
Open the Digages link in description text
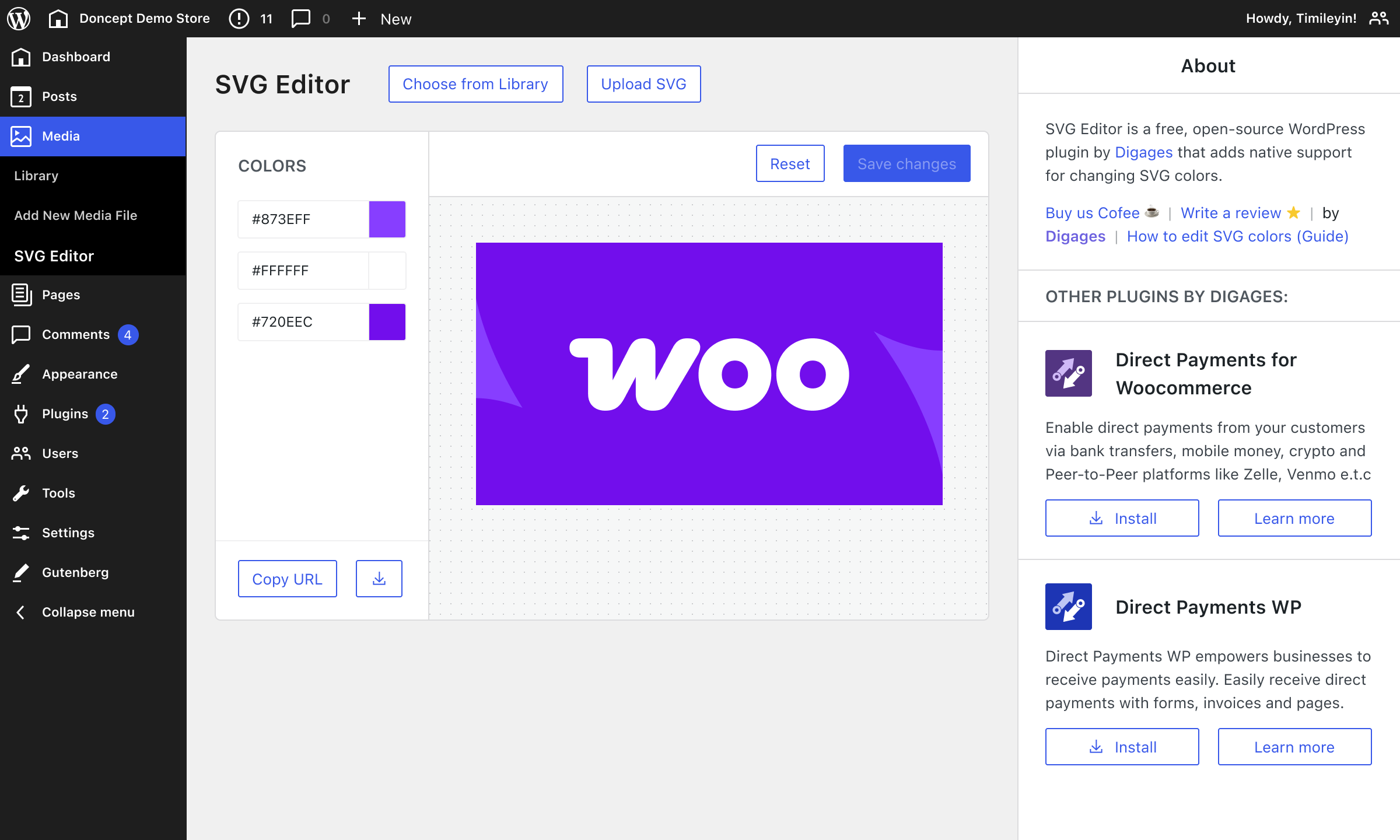tap(1143, 152)
